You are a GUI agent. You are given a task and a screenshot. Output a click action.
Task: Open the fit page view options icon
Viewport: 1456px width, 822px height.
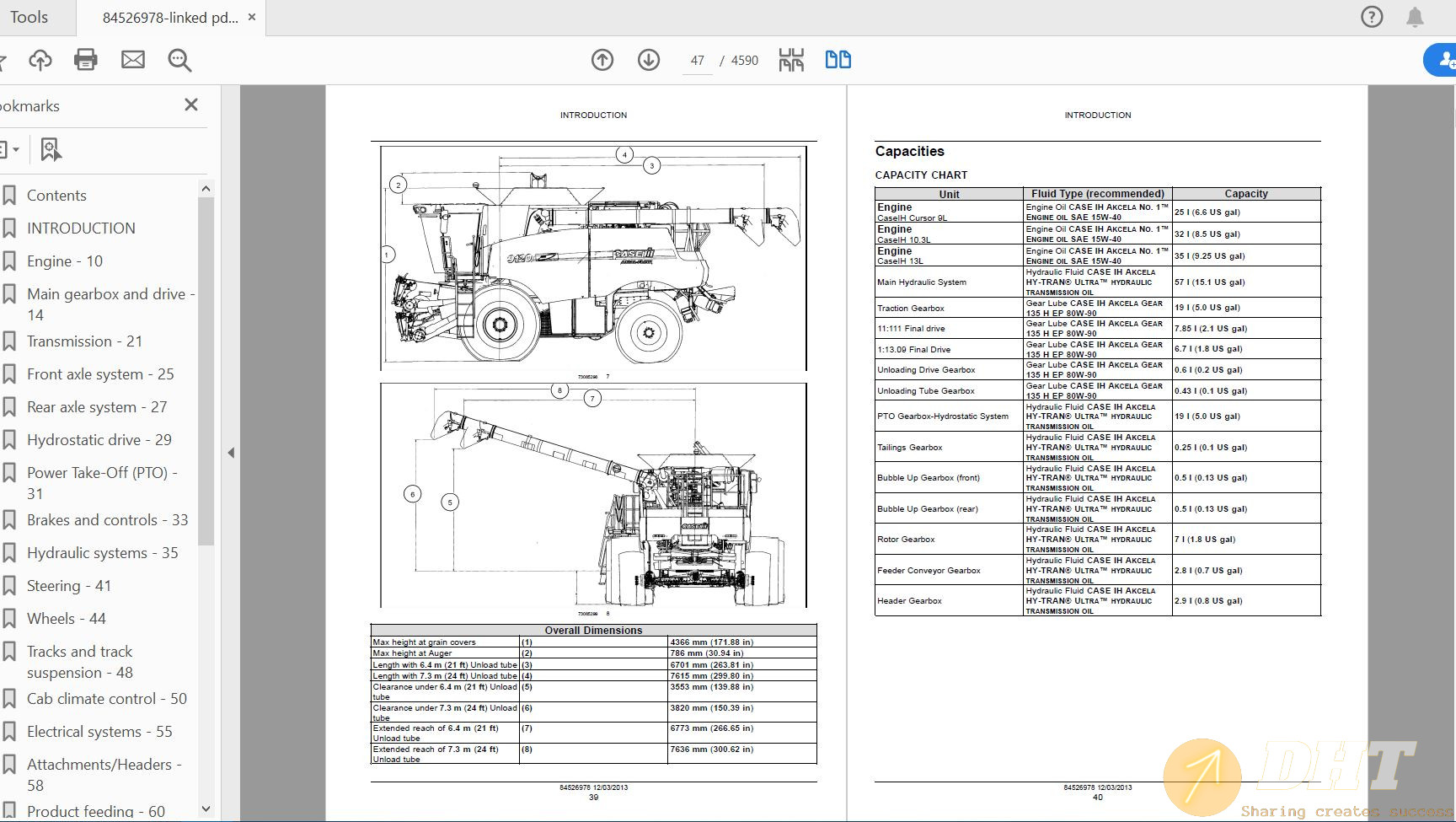pyautogui.click(x=791, y=60)
